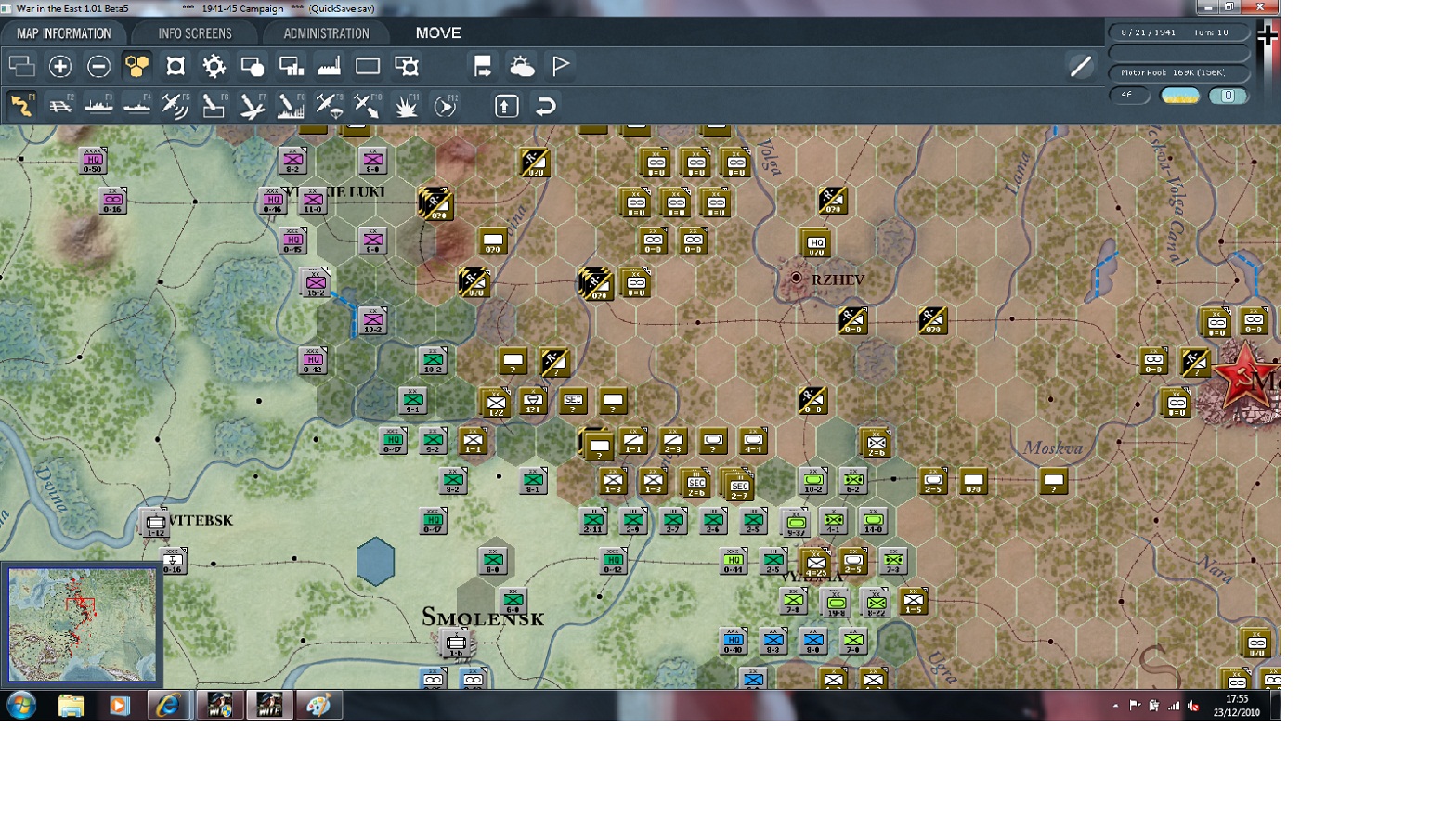Open the MAP INFORMATION tab

click(64, 33)
